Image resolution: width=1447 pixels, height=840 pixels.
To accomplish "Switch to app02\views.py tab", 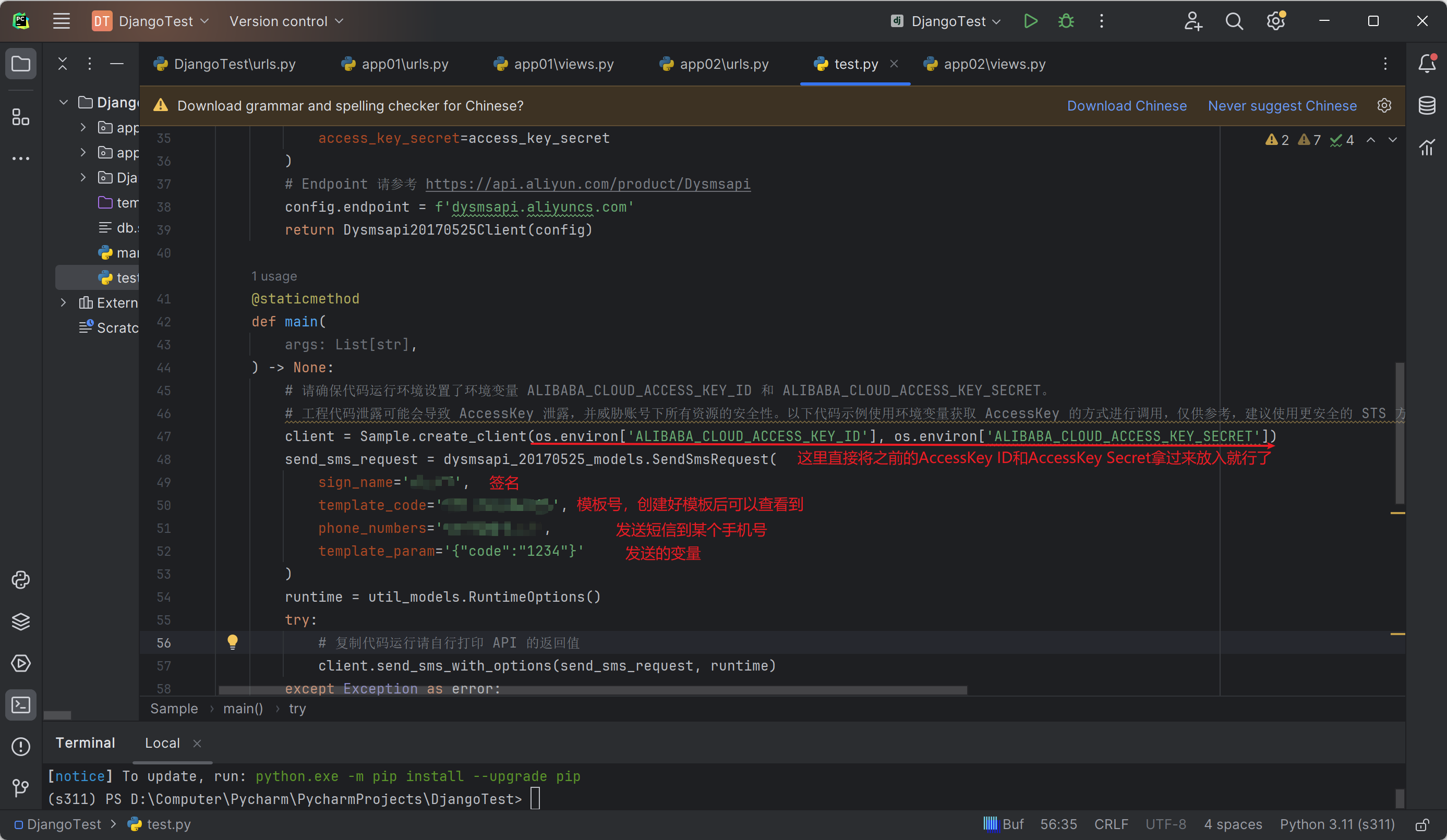I will [985, 64].
